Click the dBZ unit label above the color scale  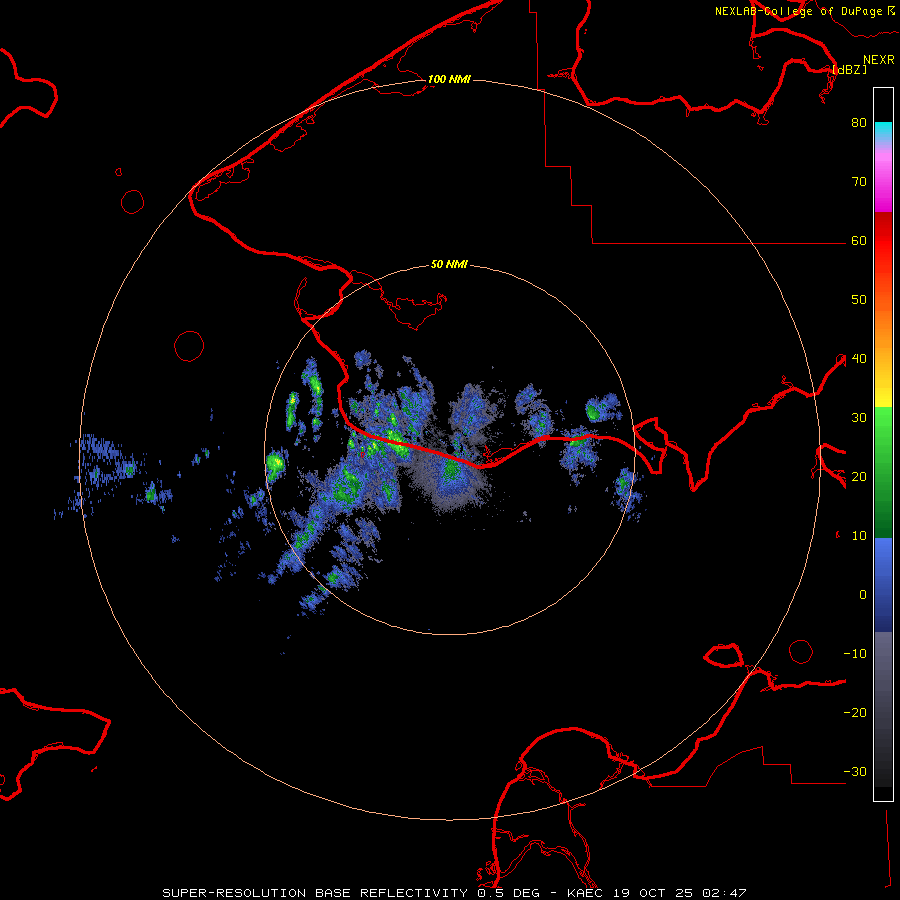(x=850, y=69)
